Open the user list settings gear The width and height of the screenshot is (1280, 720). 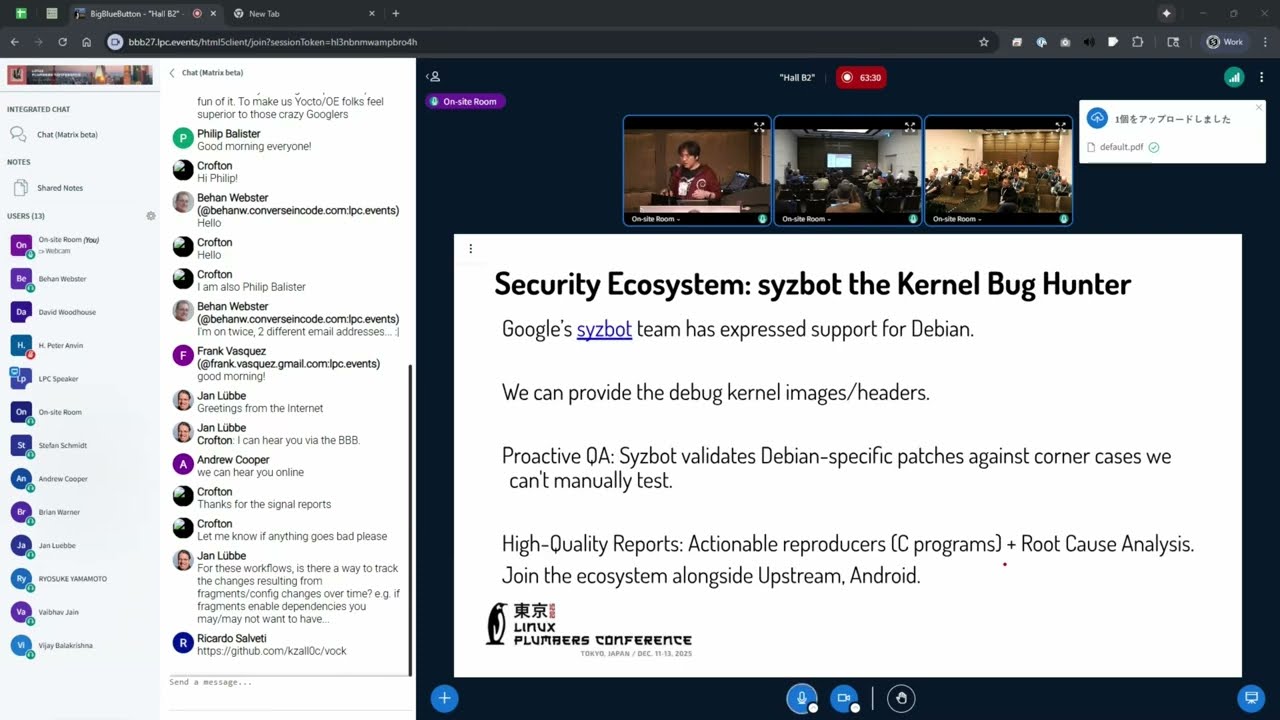(151, 216)
